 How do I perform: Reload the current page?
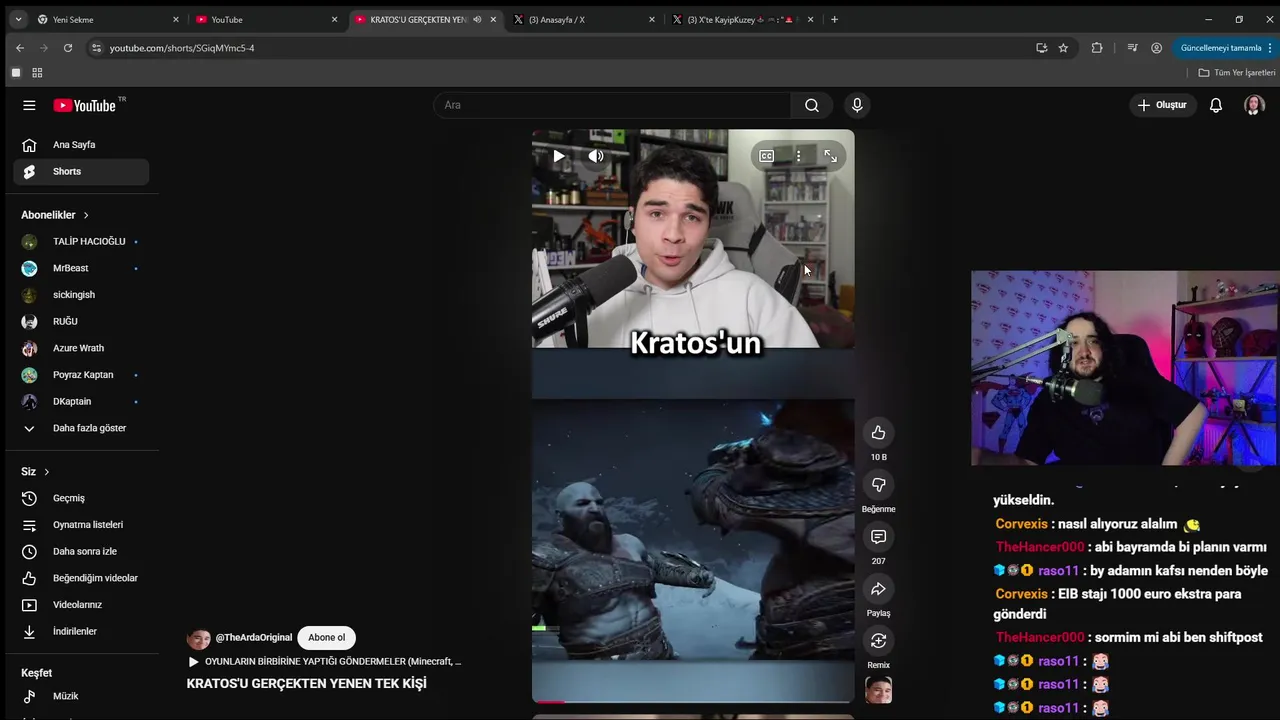(x=68, y=47)
